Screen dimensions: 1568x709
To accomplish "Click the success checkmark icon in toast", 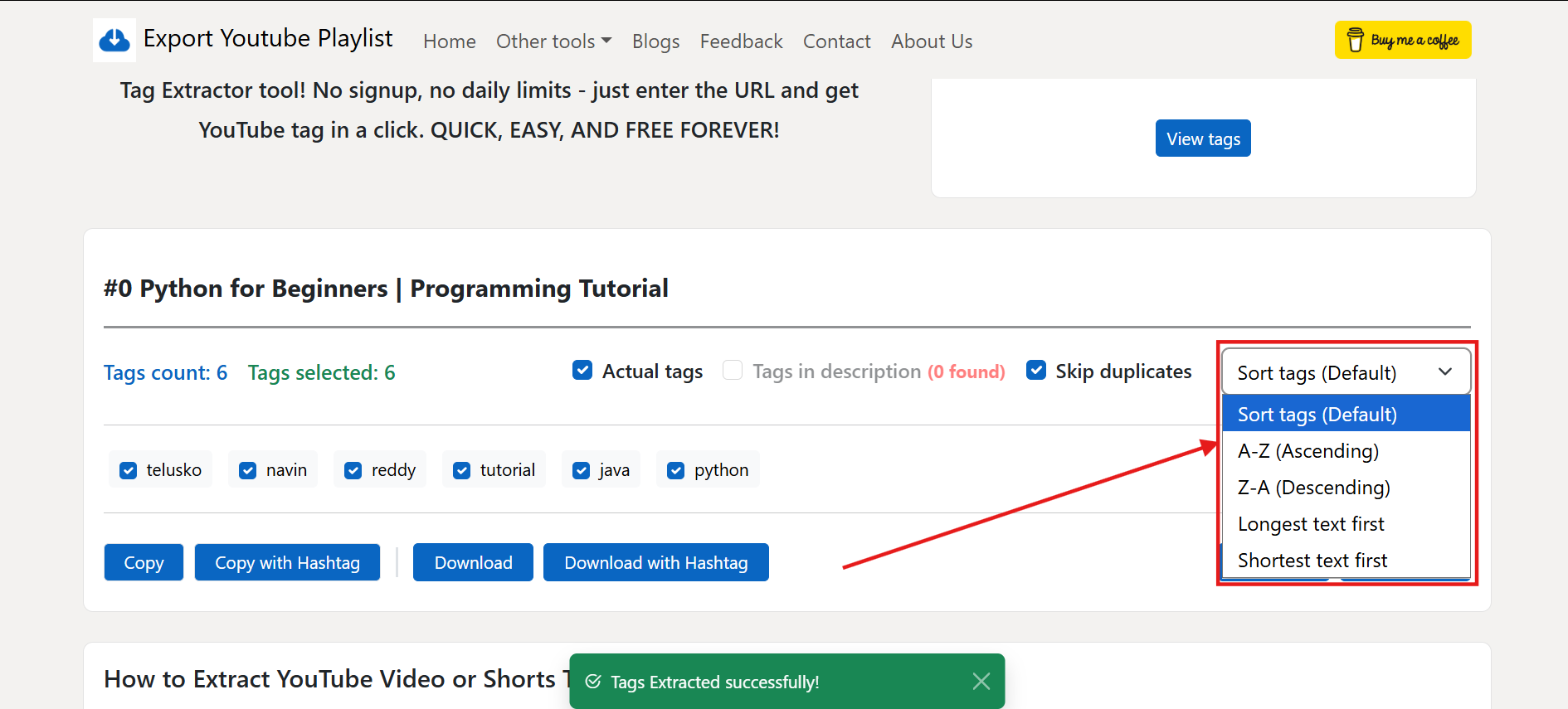I will [x=593, y=682].
